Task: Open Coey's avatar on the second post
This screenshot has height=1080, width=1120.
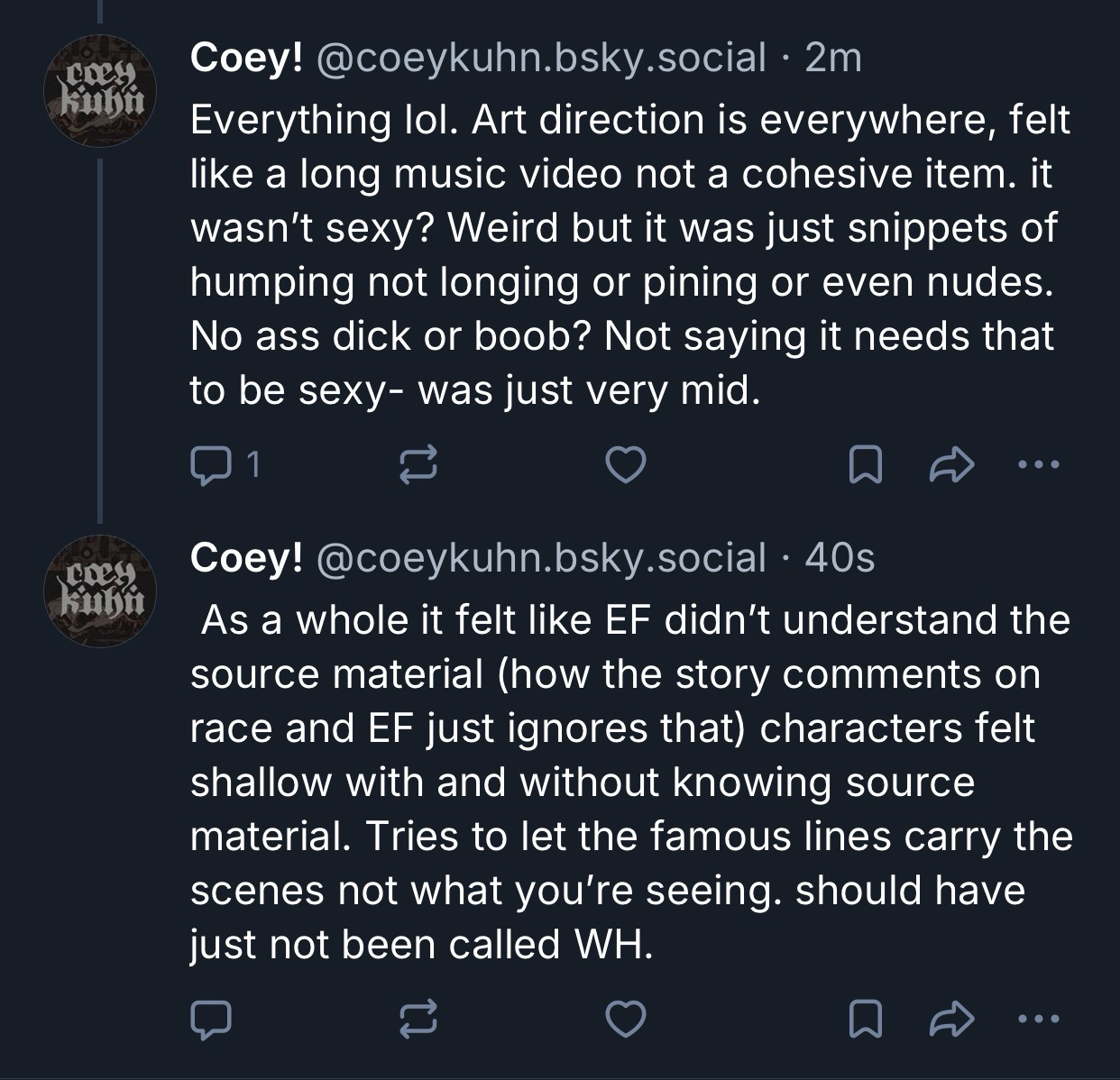Action: click(x=100, y=591)
